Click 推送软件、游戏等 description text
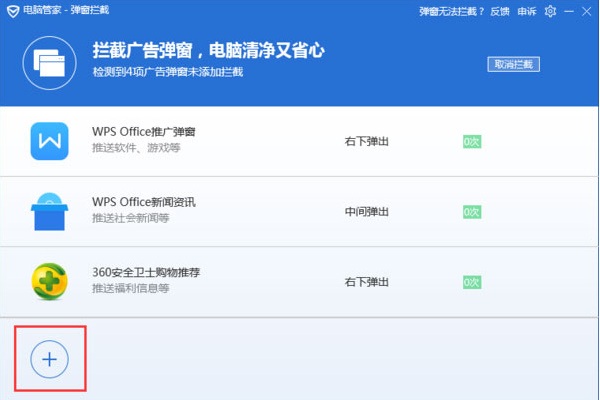 pos(136,148)
